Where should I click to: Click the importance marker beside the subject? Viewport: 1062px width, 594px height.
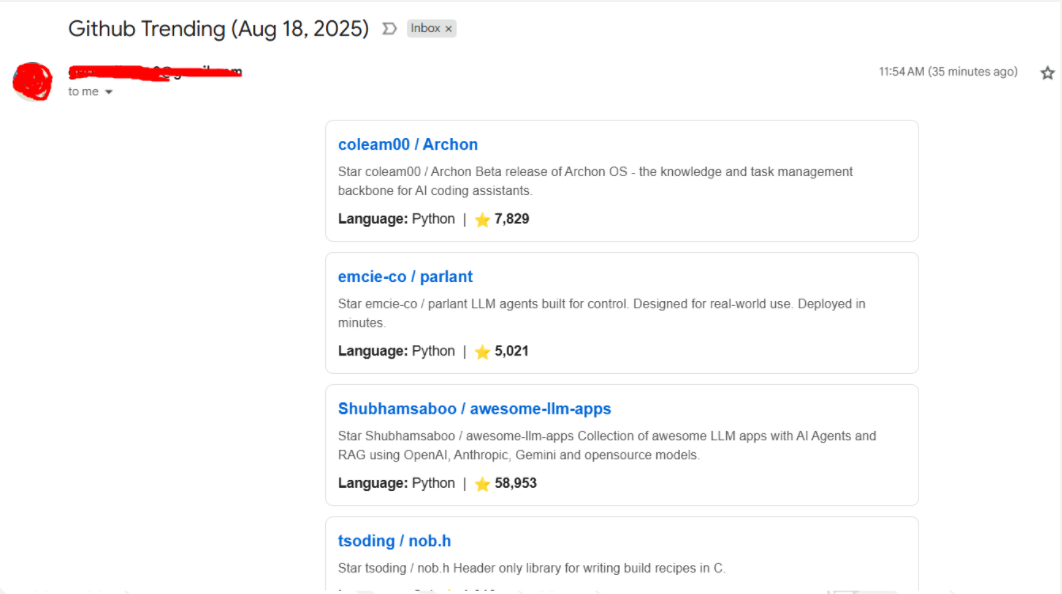click(389, 29)
